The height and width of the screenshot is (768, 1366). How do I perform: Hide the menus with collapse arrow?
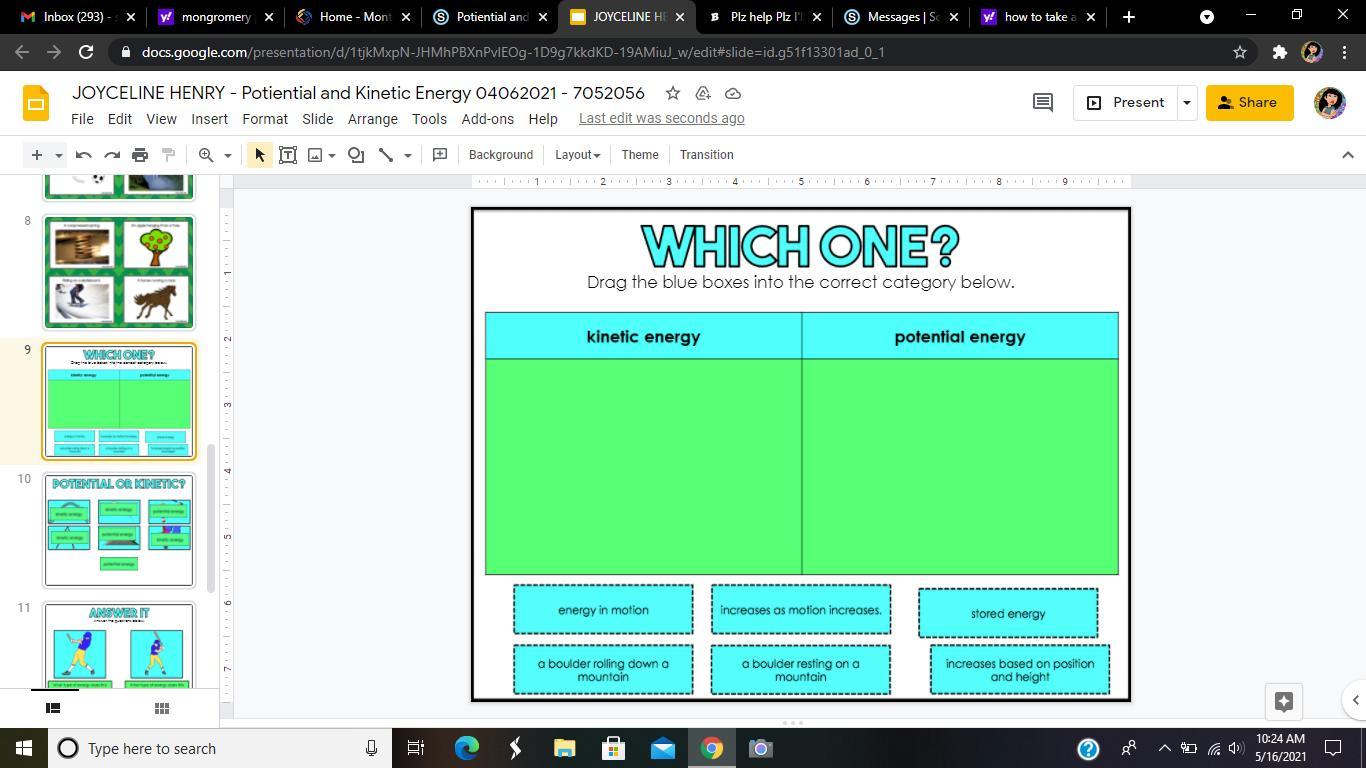point(1347,155)
